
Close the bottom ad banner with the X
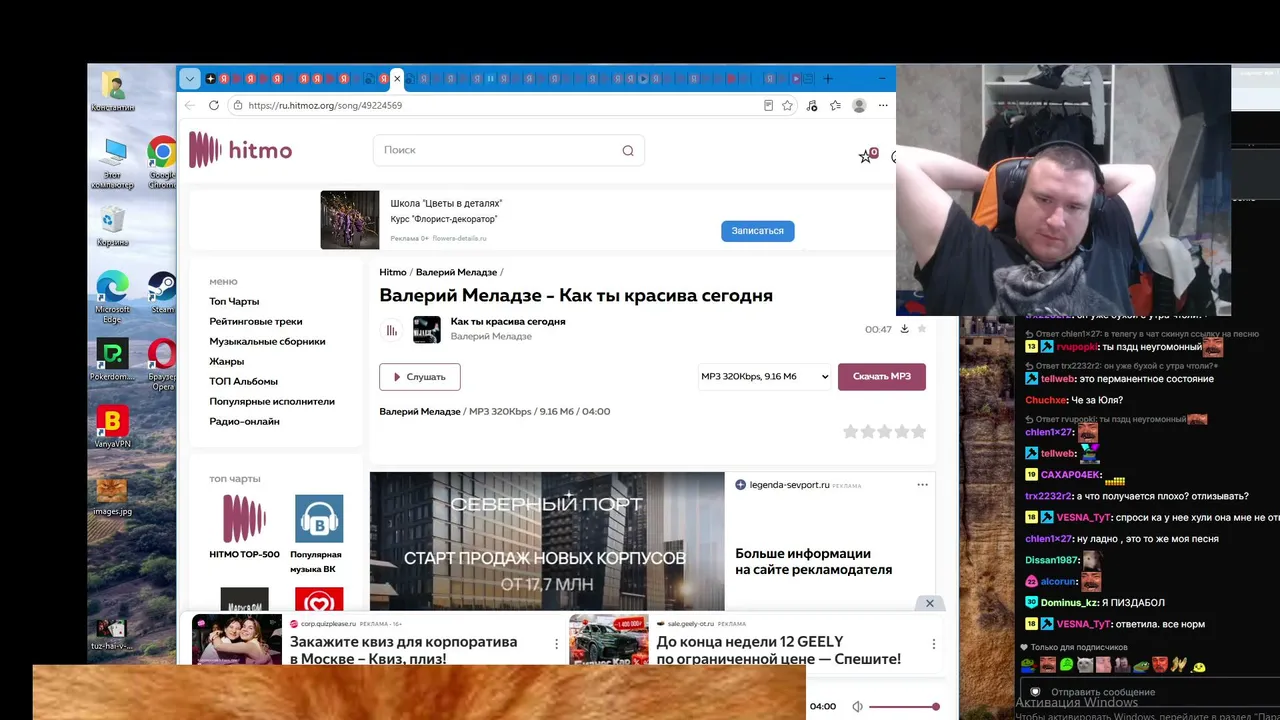pyautogui.click(x=930, y=603)
